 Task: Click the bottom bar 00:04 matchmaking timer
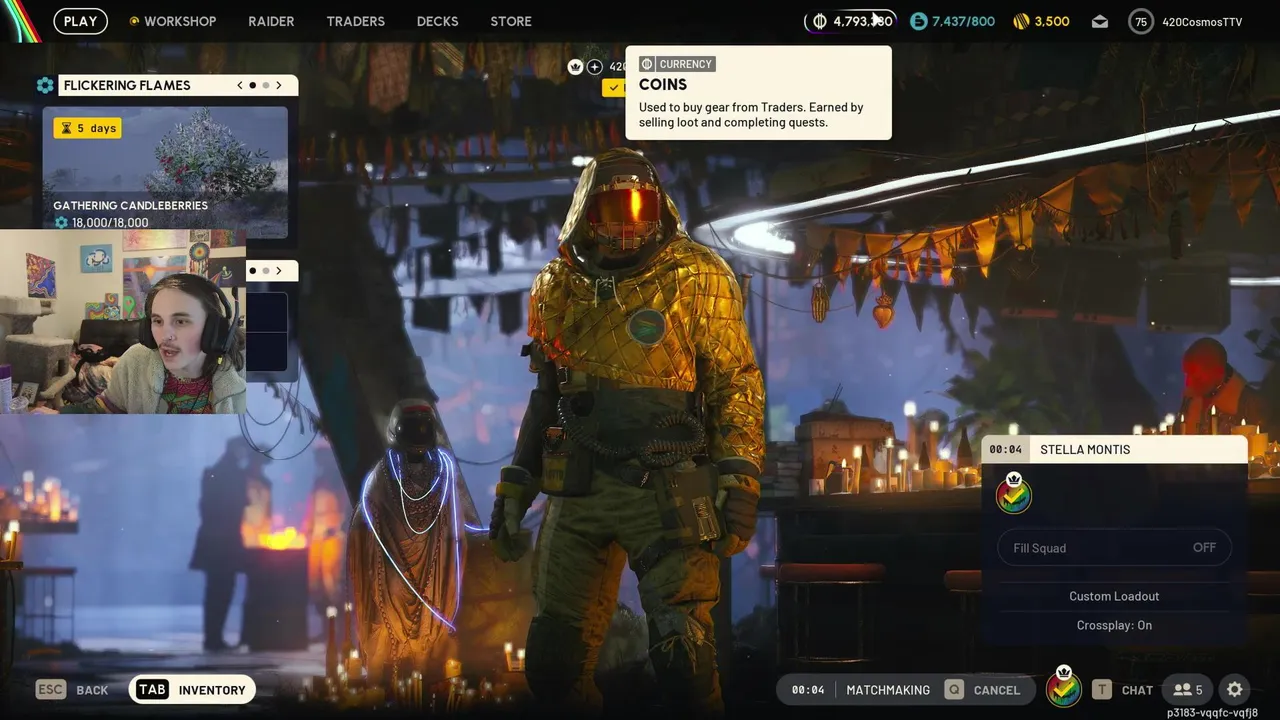[x=808, y=690]
